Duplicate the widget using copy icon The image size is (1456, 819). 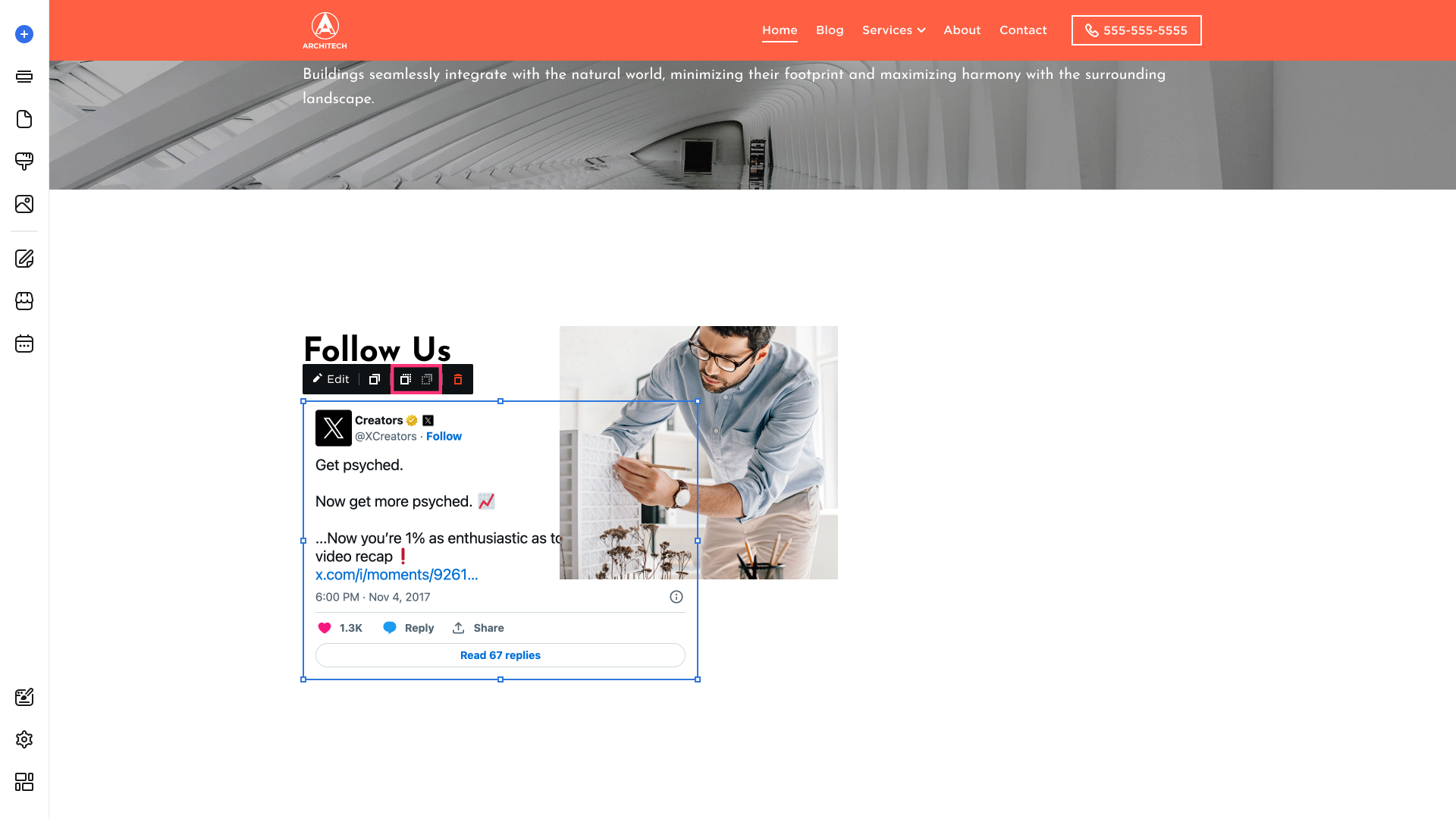(375, 379)
